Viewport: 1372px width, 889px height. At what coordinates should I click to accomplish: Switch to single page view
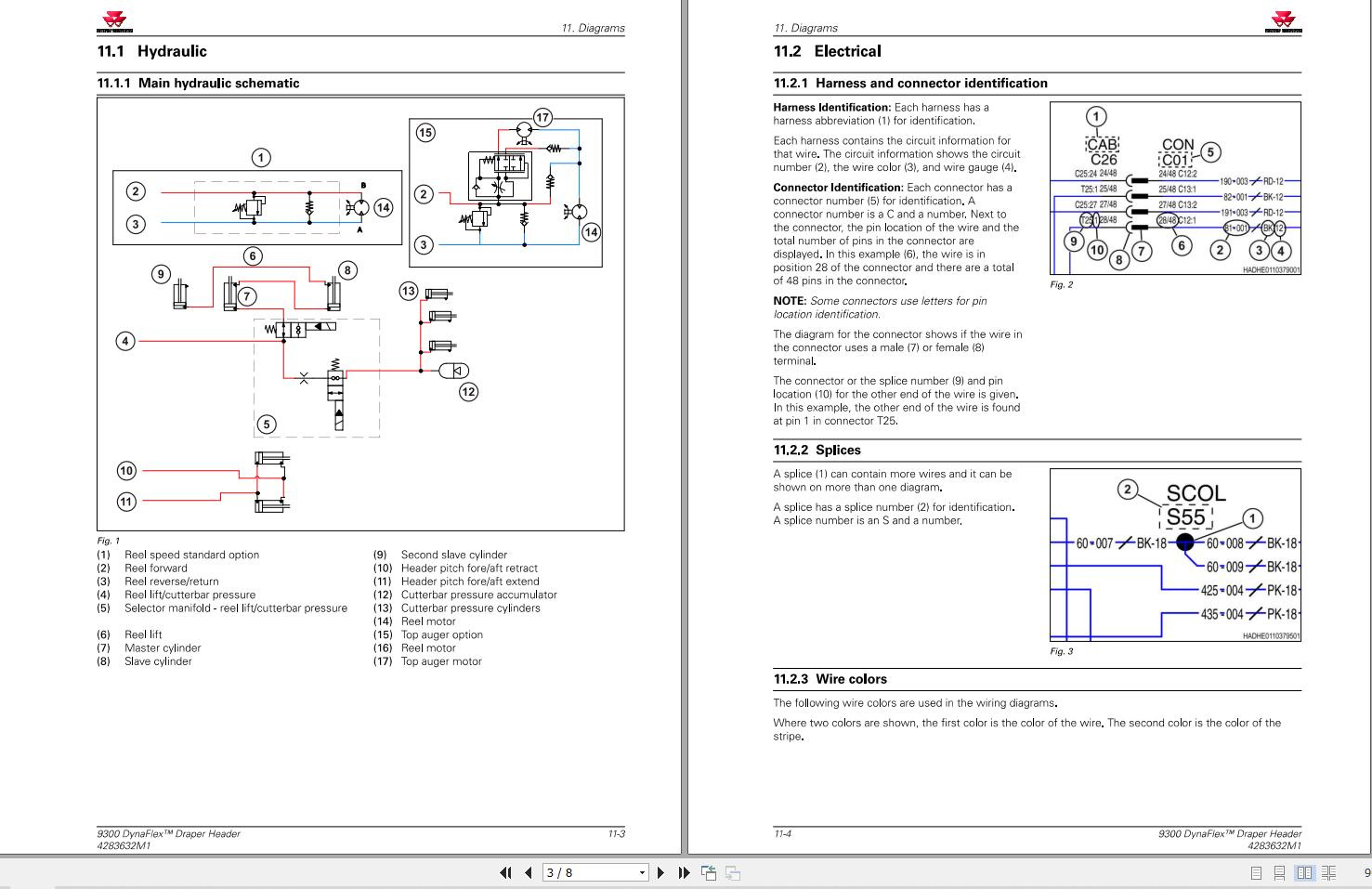pos(1256,872)
